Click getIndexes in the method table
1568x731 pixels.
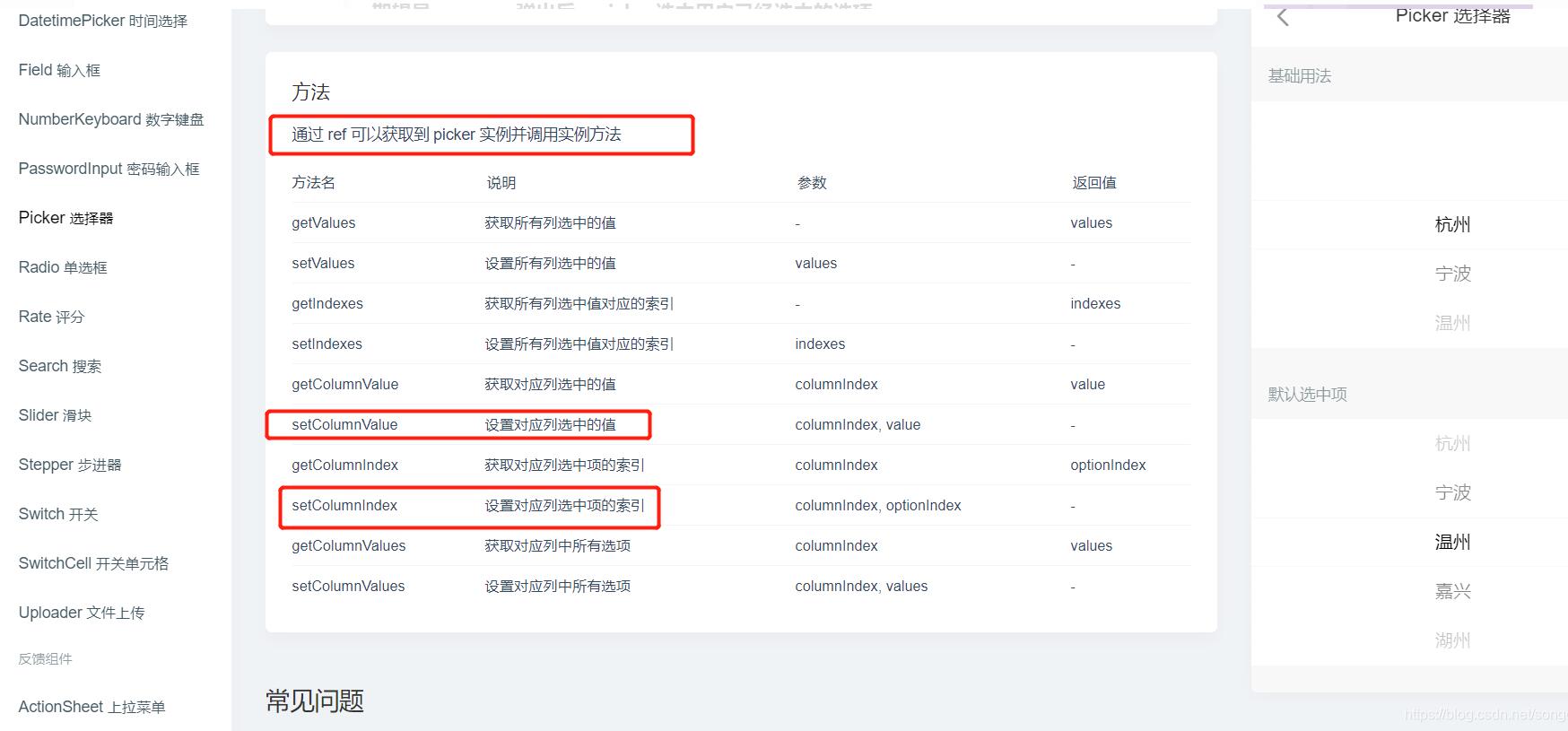coord(327,304)
